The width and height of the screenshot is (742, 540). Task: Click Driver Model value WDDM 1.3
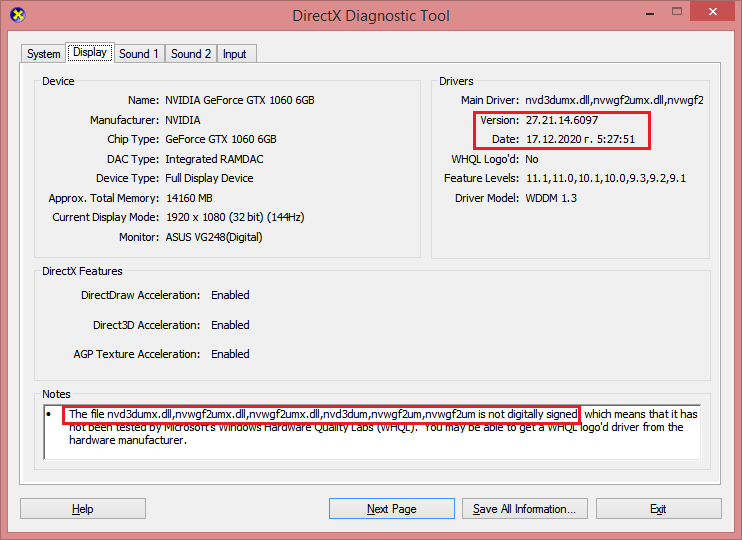pos(551,198)
